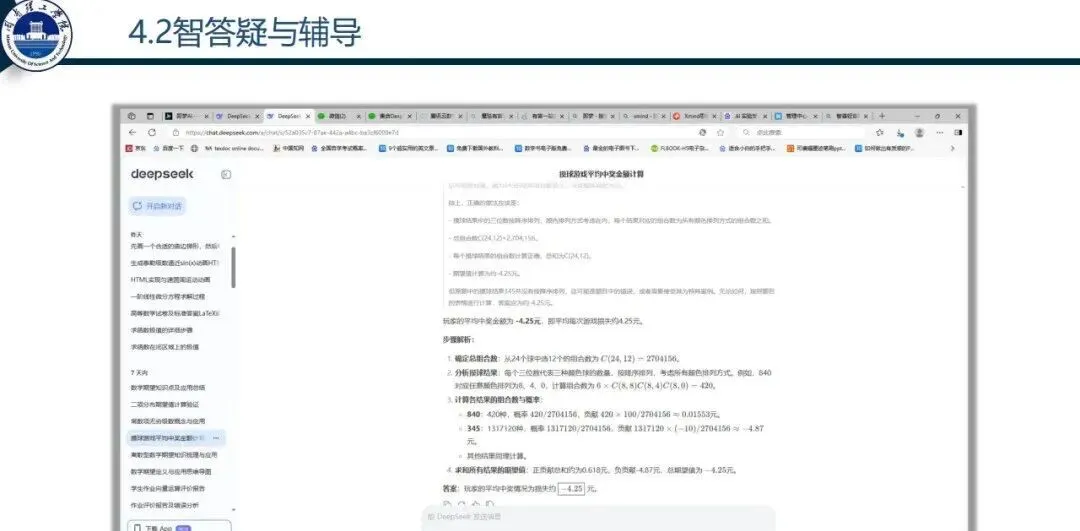Click the 步骤解析 heading
This screenshot has height=531, width=1080.
458,340
